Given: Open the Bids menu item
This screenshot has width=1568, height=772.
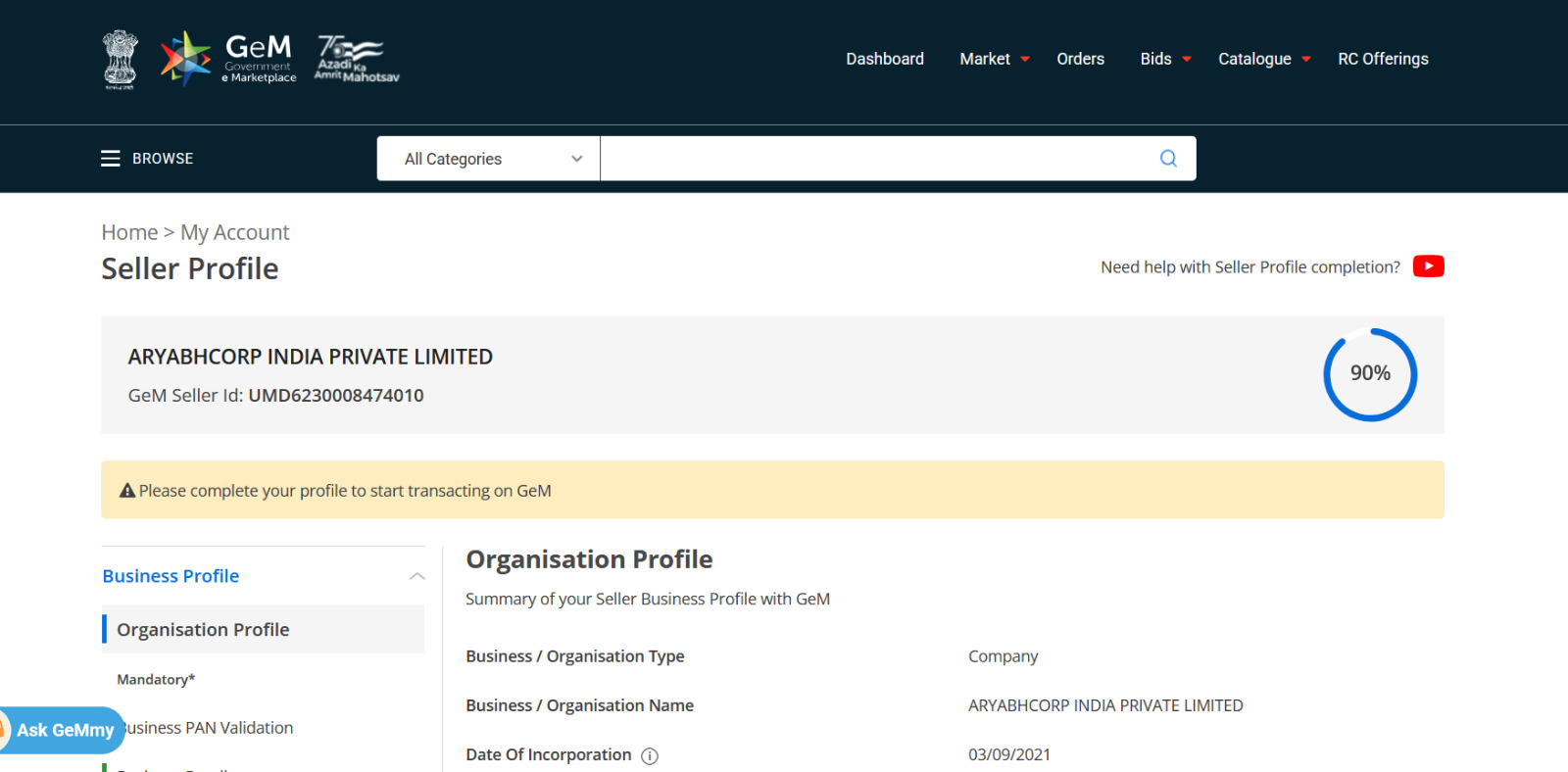Looking at the screenshot, I should pos(1155,59).
